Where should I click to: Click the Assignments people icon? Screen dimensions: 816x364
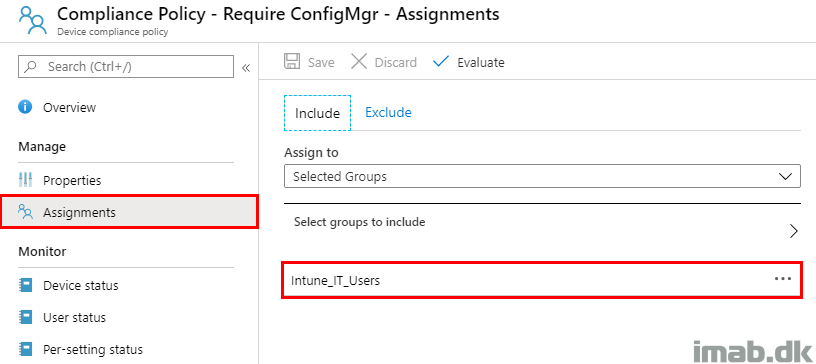click(25, 212)
